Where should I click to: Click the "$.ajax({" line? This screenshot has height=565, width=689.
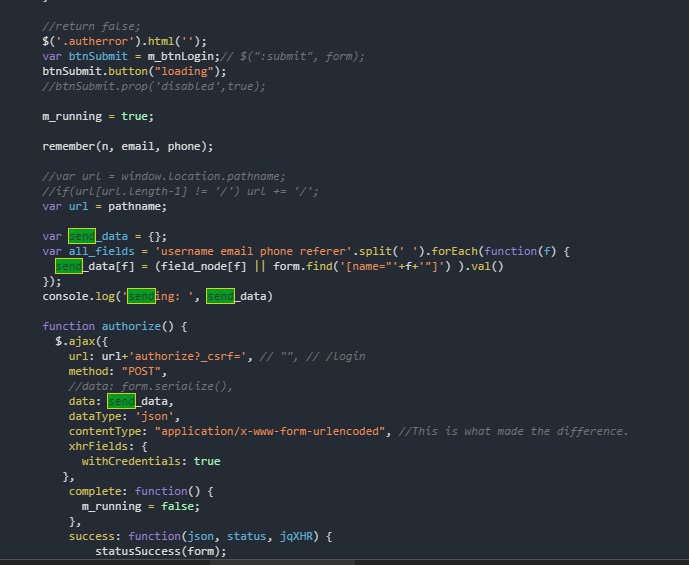pos(81,341)
